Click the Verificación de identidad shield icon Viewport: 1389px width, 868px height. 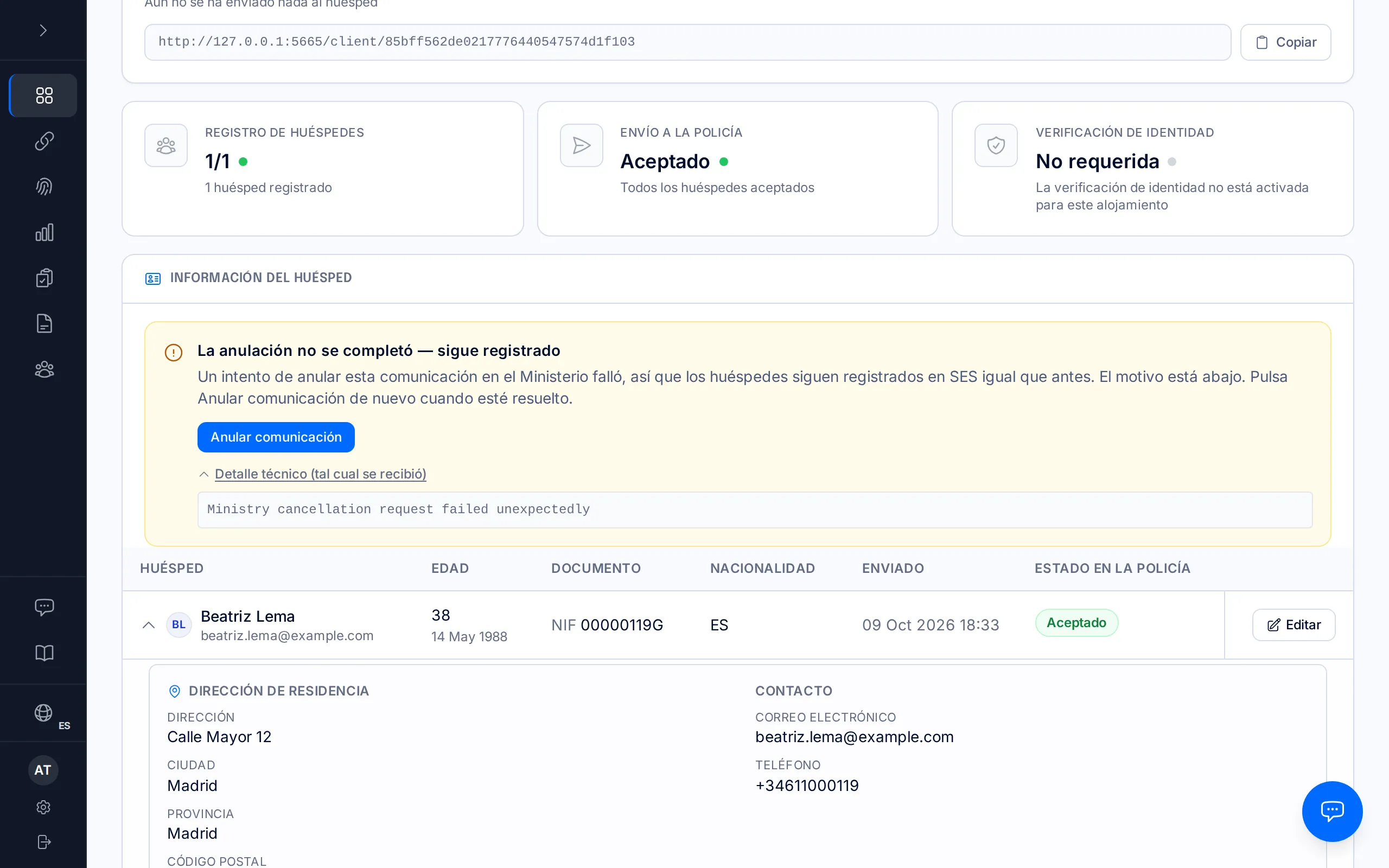click(x=996, y=145)
